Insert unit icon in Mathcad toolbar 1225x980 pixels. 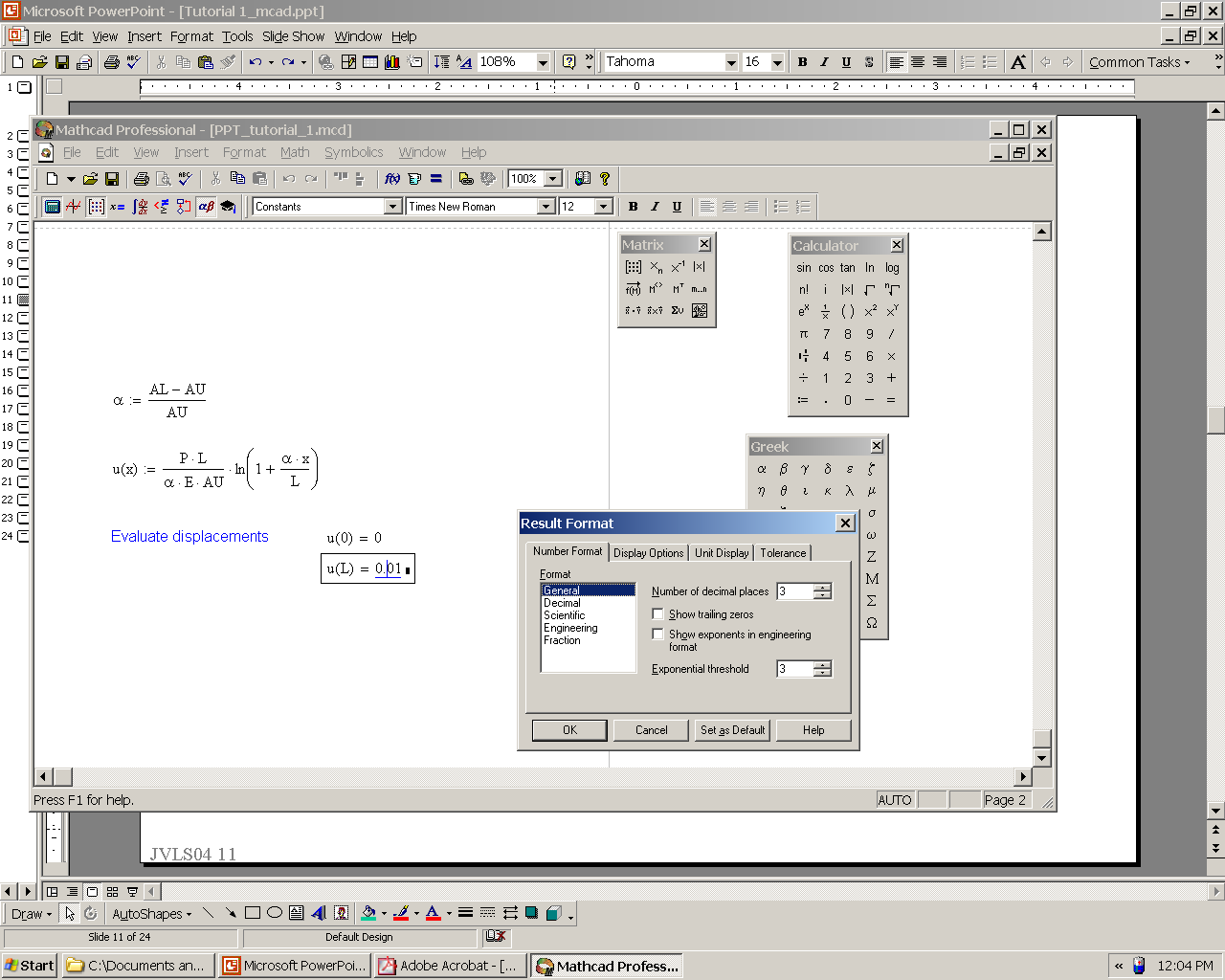tap(414, 179)
